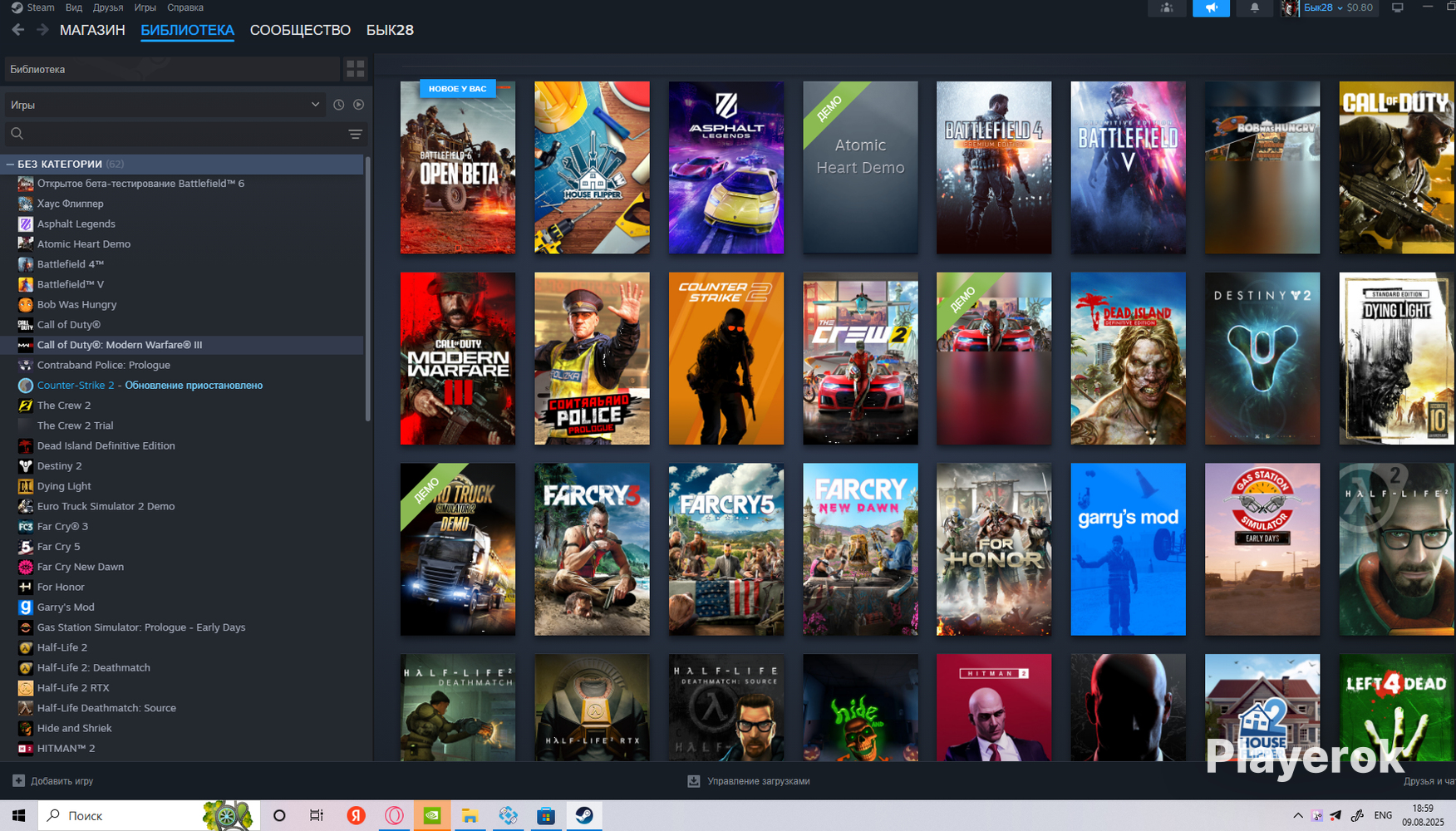Open the announcements megaphone button
Image resolution: width=1456 pixels, height=831 pixels.
[1211, 8]
